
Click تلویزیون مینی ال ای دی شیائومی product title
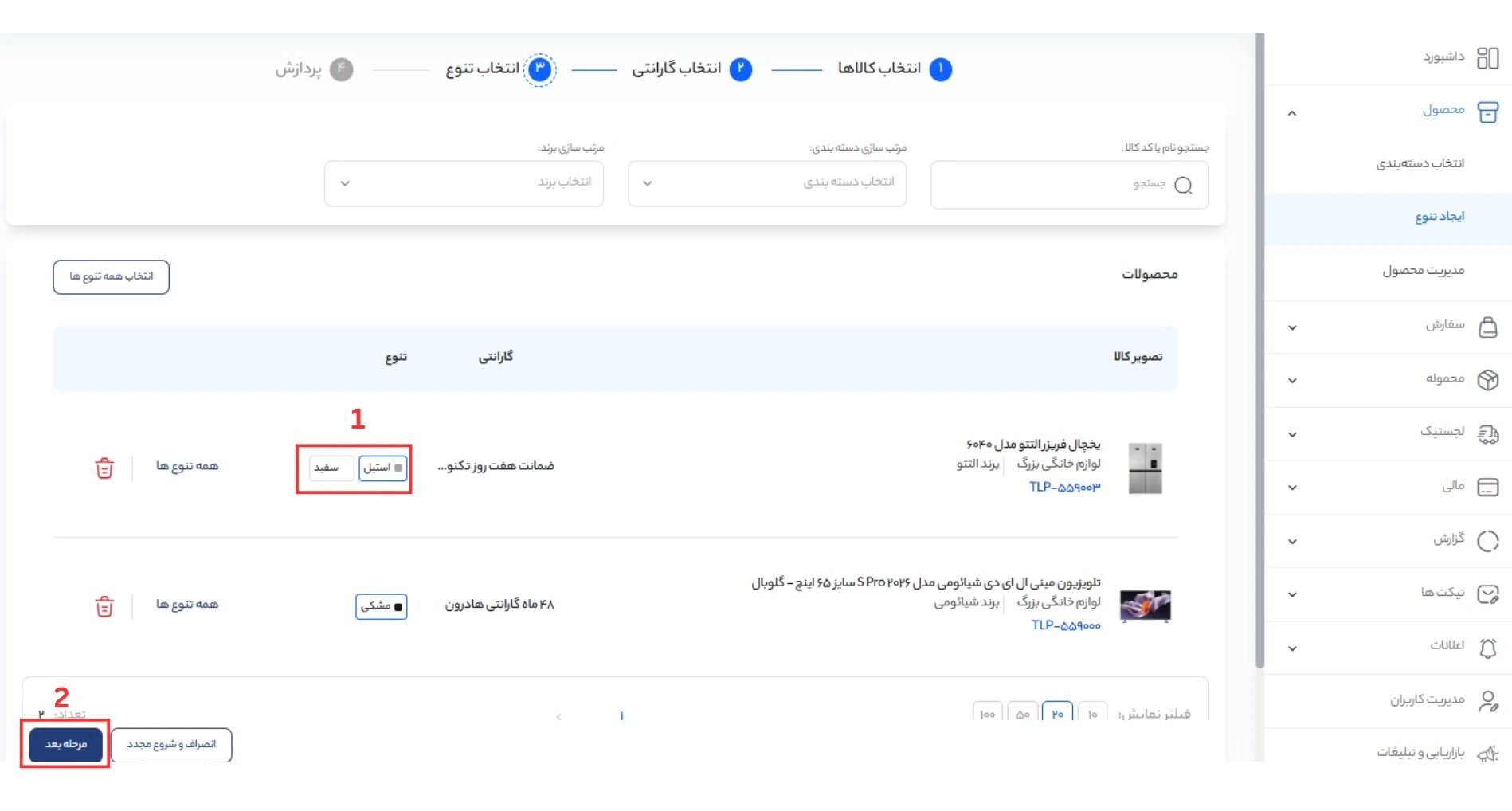click(x=926, y=583)
